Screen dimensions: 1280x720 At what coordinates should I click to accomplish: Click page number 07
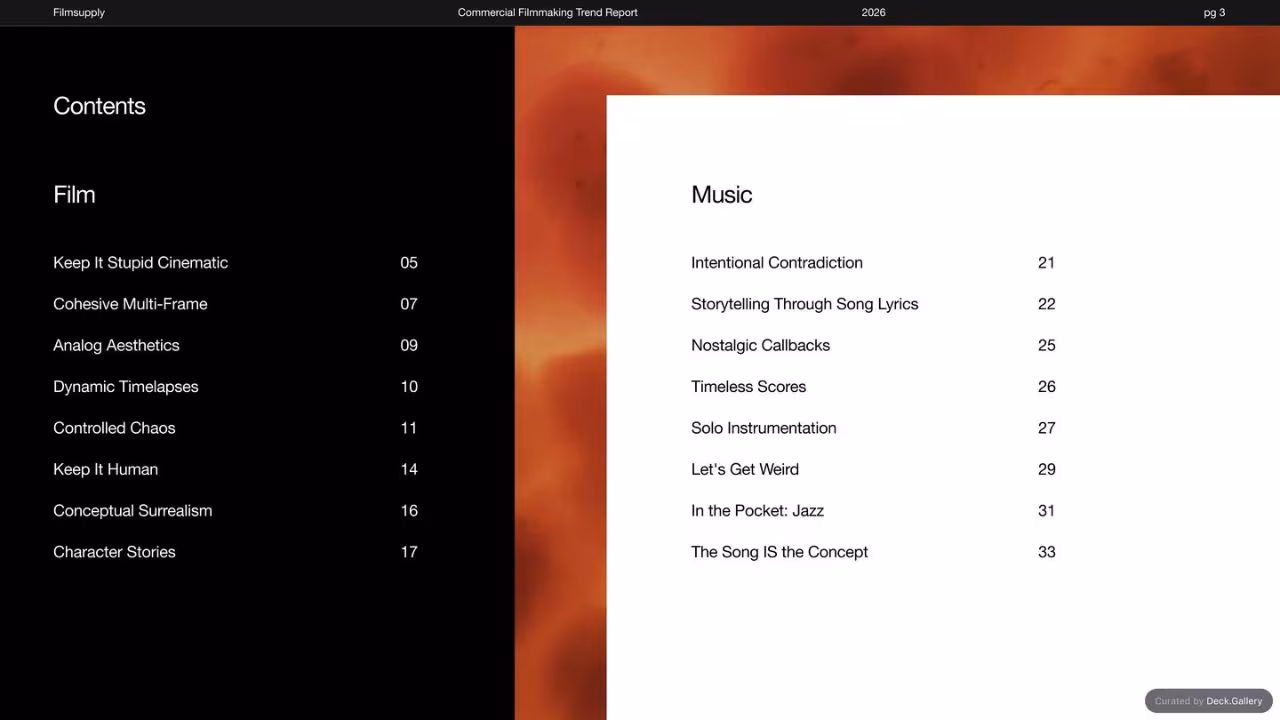(x=409, y=304)
